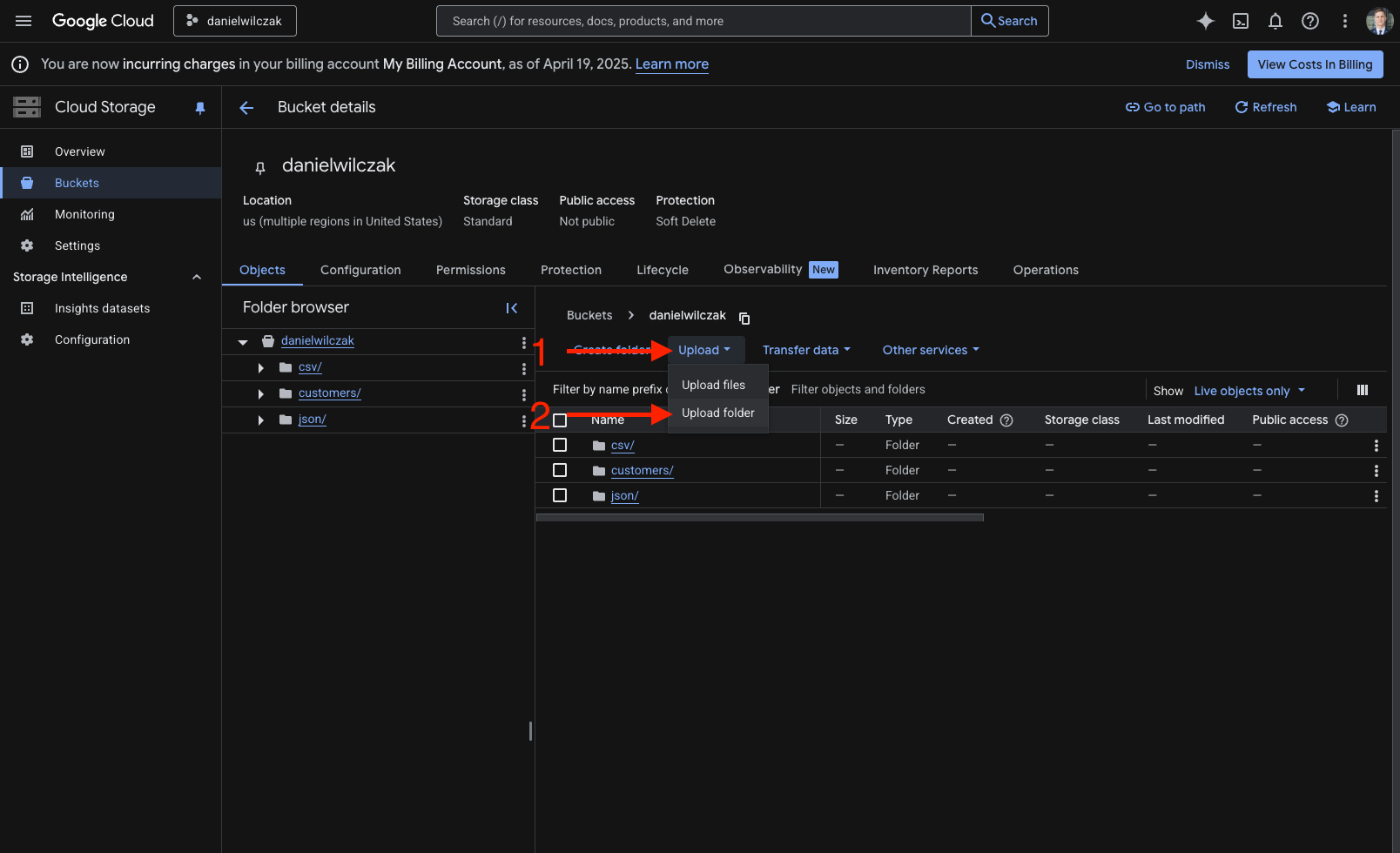The width and height of the screenshot is (1400, 853).
Task: Open Gemini AI assistant sparkle icon
Action: coord(1206,21)
